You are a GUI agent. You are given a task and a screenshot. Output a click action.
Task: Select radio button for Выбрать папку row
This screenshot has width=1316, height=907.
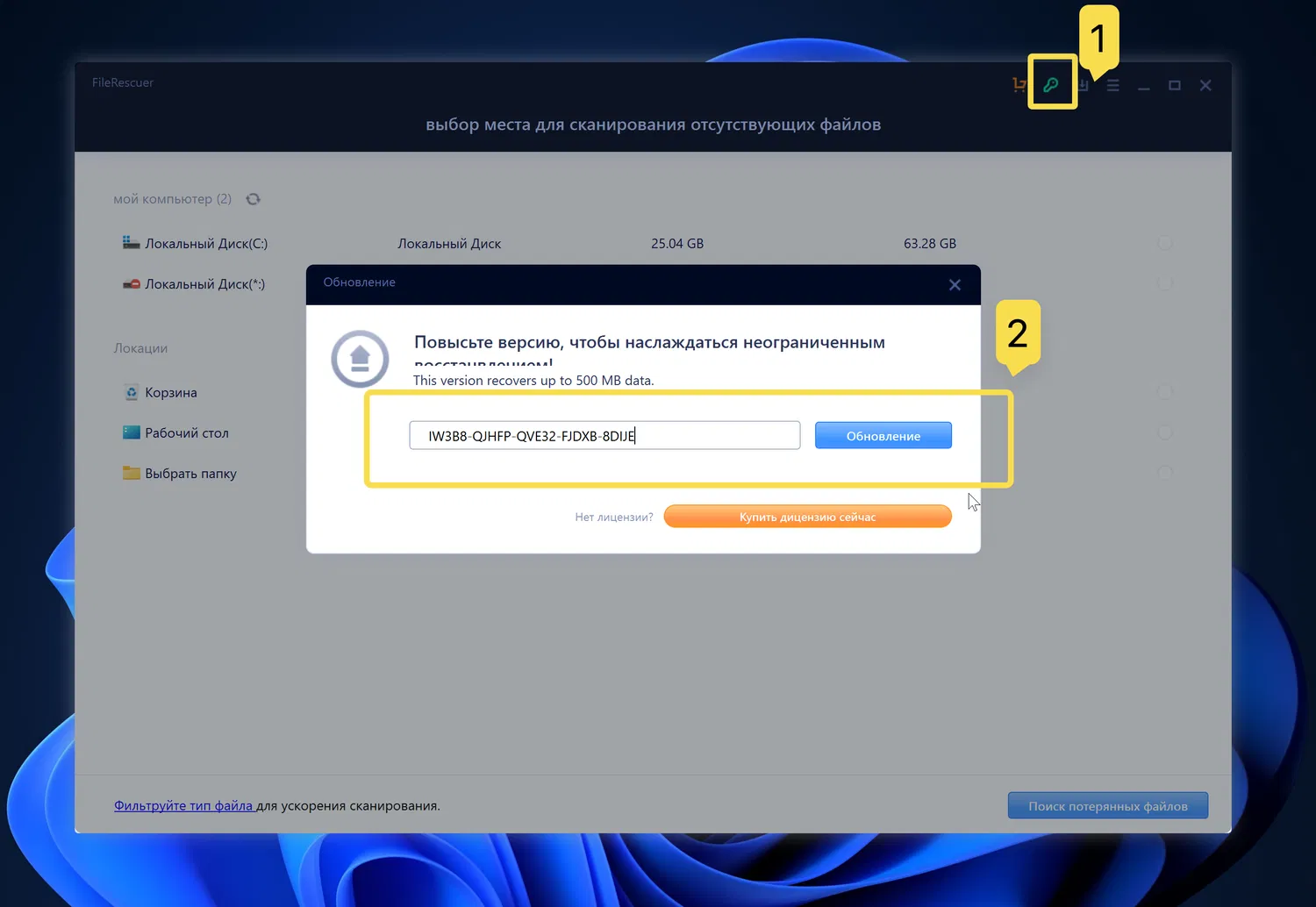(x=1165, y=473)
